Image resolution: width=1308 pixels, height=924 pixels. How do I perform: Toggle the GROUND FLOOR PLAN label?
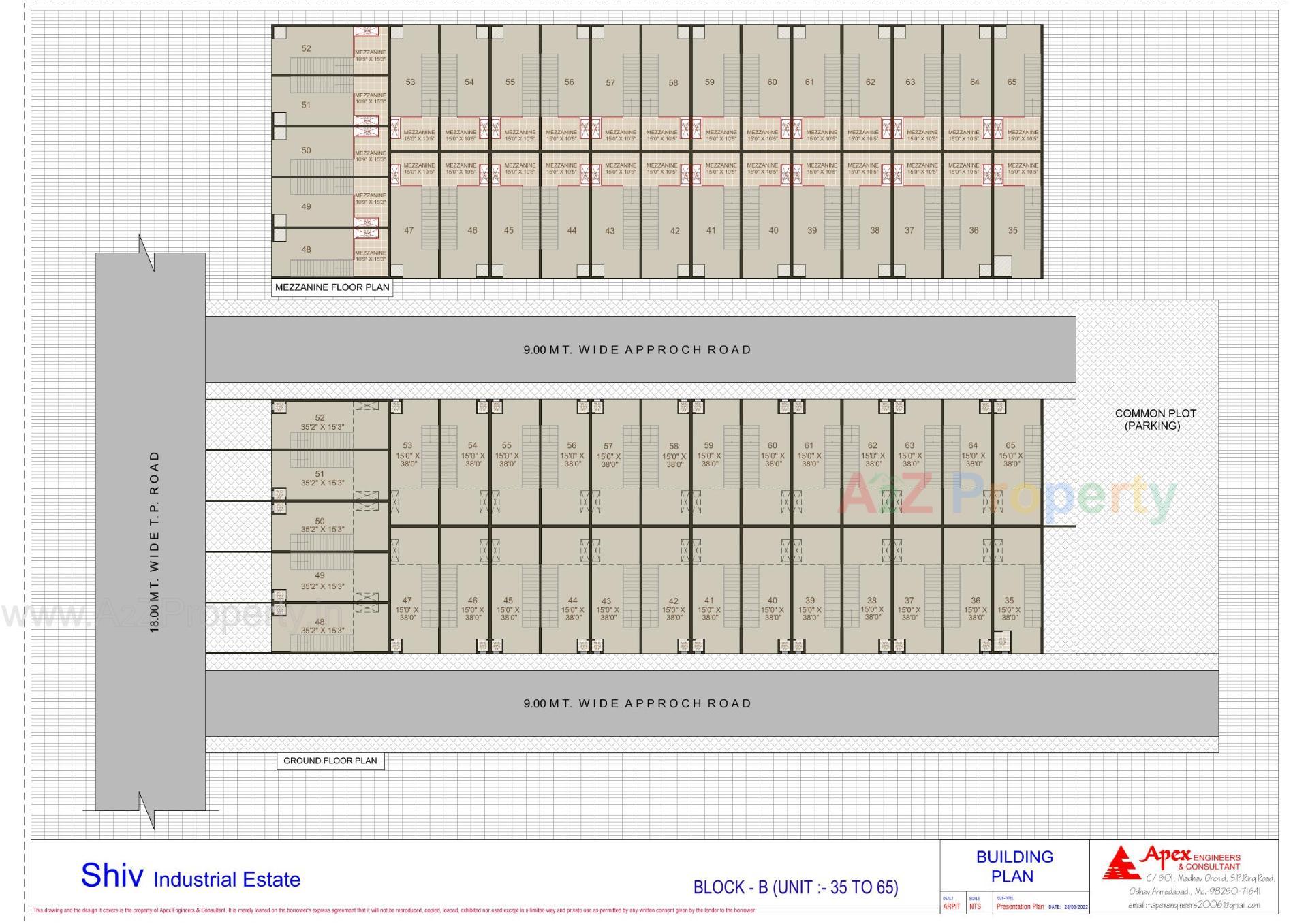330,761
